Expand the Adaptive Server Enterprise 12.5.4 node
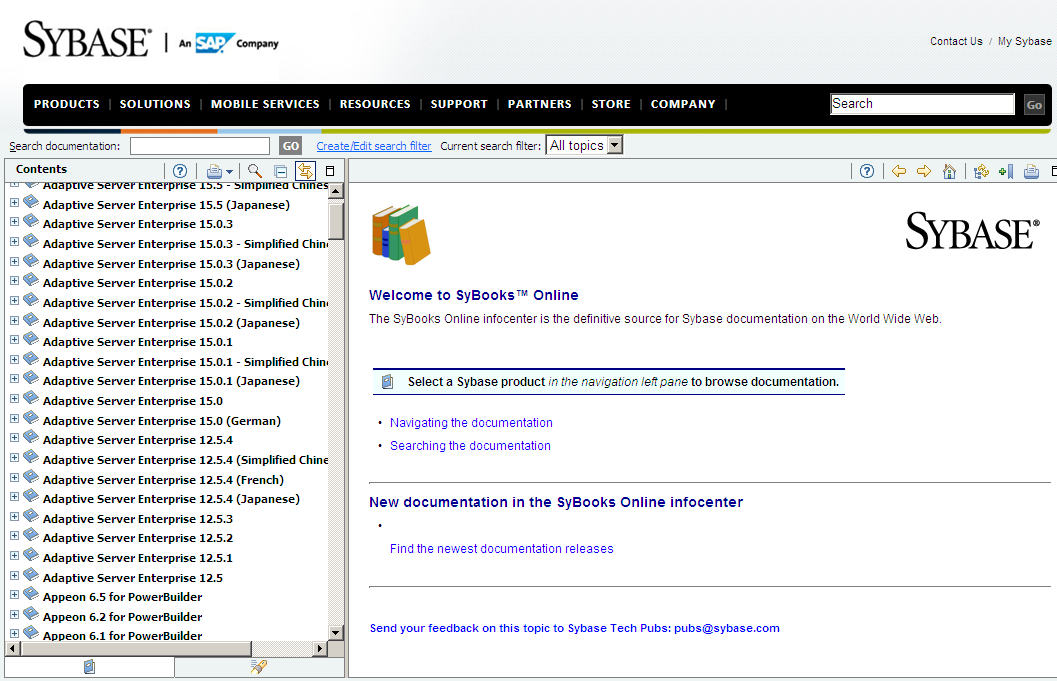 14,438
